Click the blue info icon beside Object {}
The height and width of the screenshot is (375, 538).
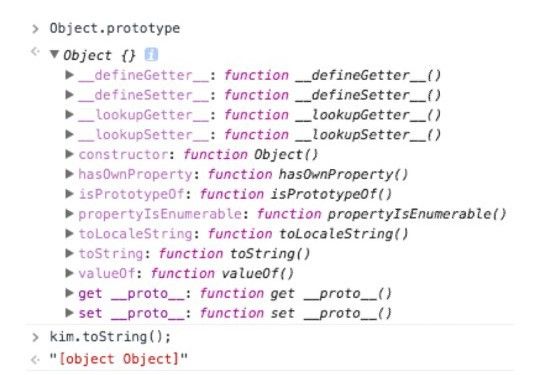tap(151, 55)
